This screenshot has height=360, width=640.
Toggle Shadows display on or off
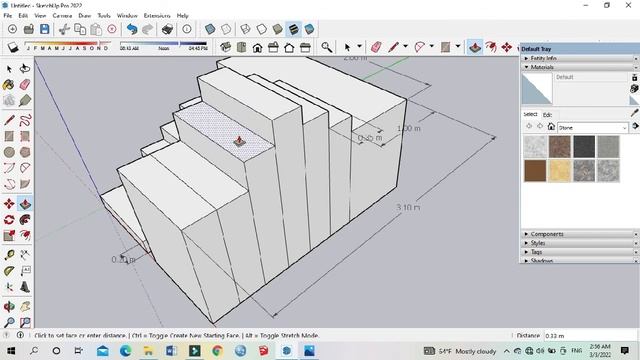click(x=13, y=47)
